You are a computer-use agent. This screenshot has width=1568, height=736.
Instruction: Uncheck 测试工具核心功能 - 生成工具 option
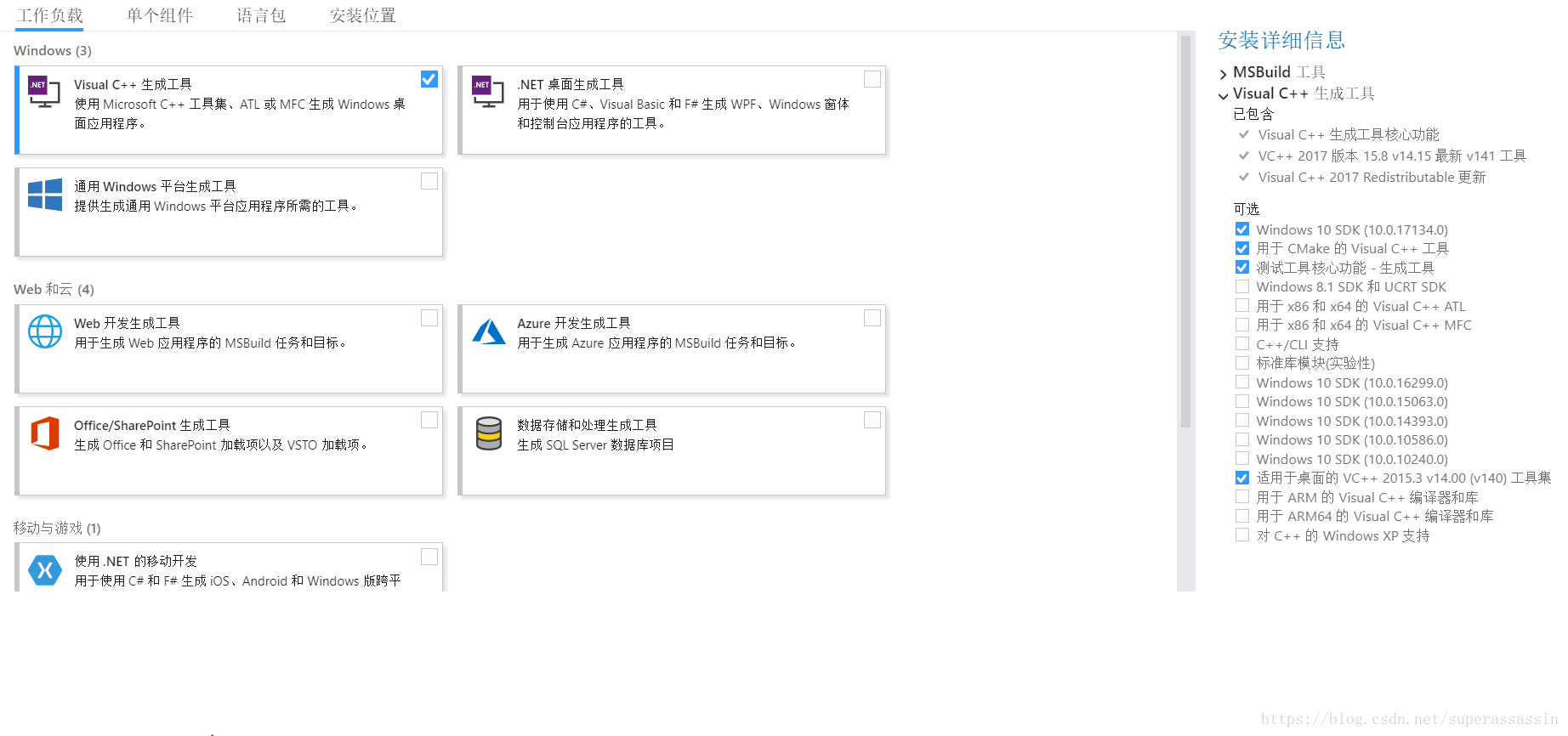click(1242, 267)
